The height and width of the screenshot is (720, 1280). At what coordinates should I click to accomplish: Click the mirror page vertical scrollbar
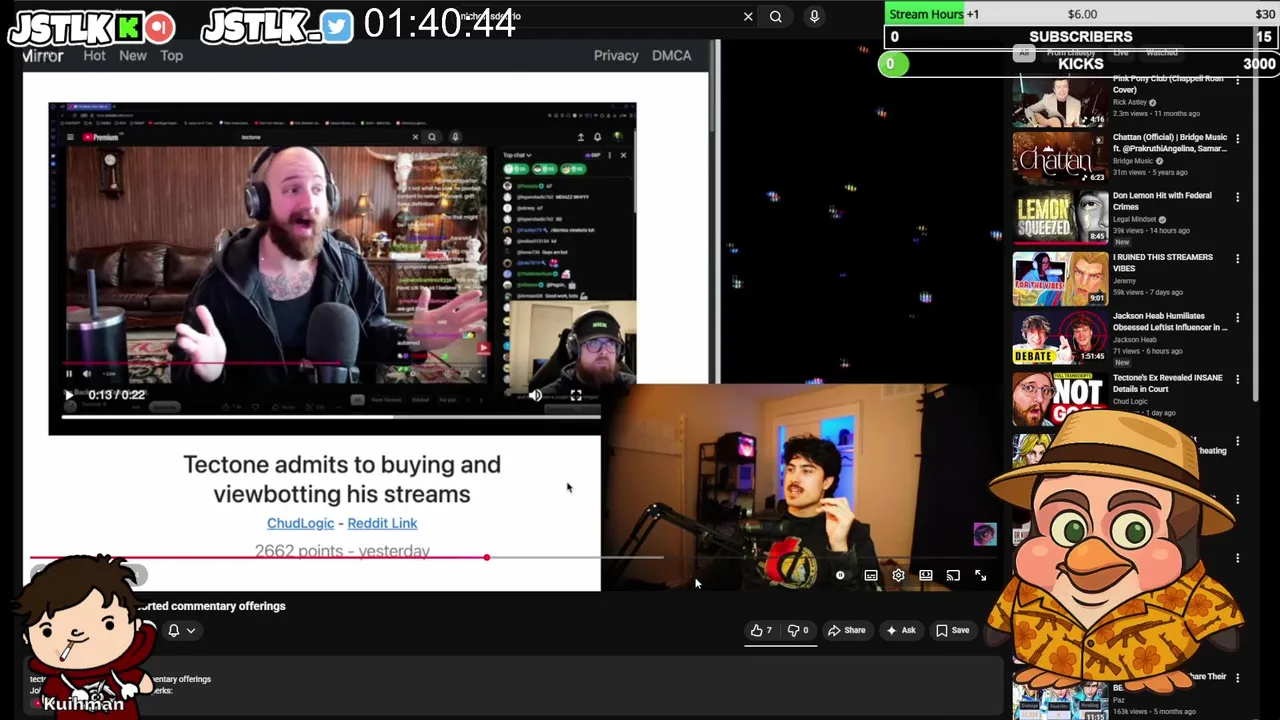pyautogui.click(x=714, y=85)
